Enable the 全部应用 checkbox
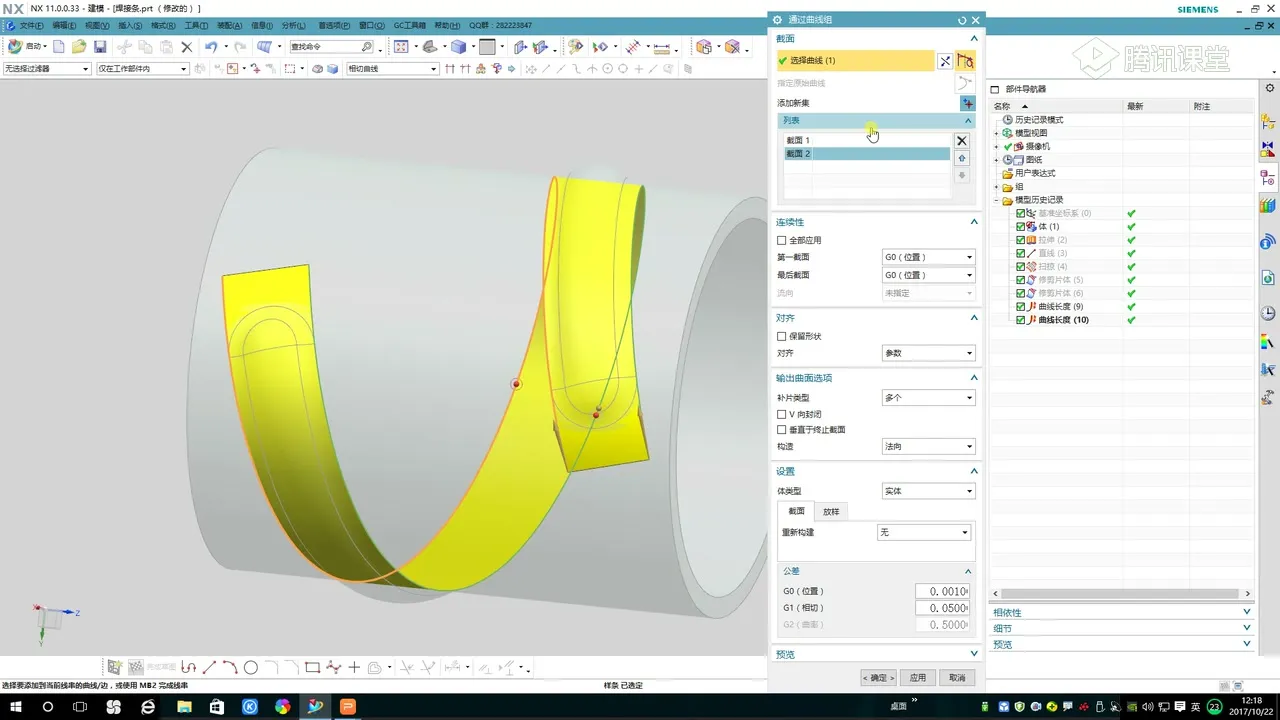1280x720 pixels. (782, 241)
